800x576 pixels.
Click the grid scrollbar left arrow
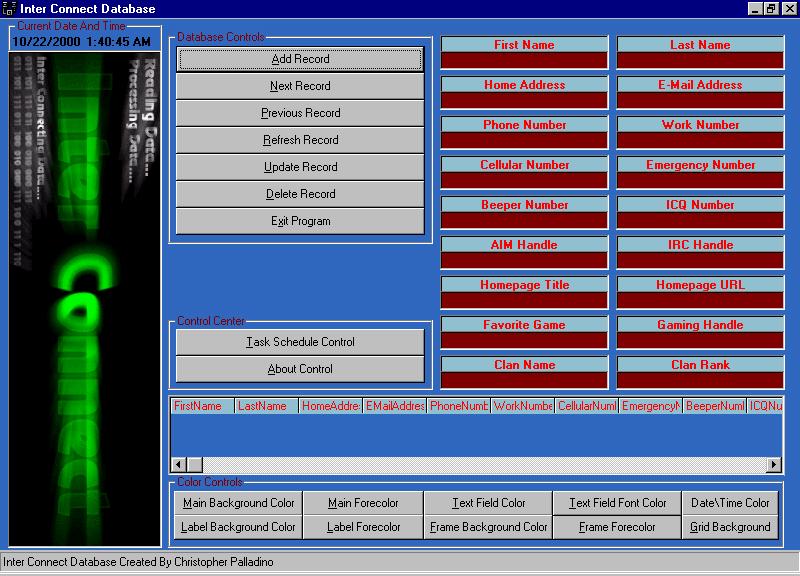[x=179, y=465]
